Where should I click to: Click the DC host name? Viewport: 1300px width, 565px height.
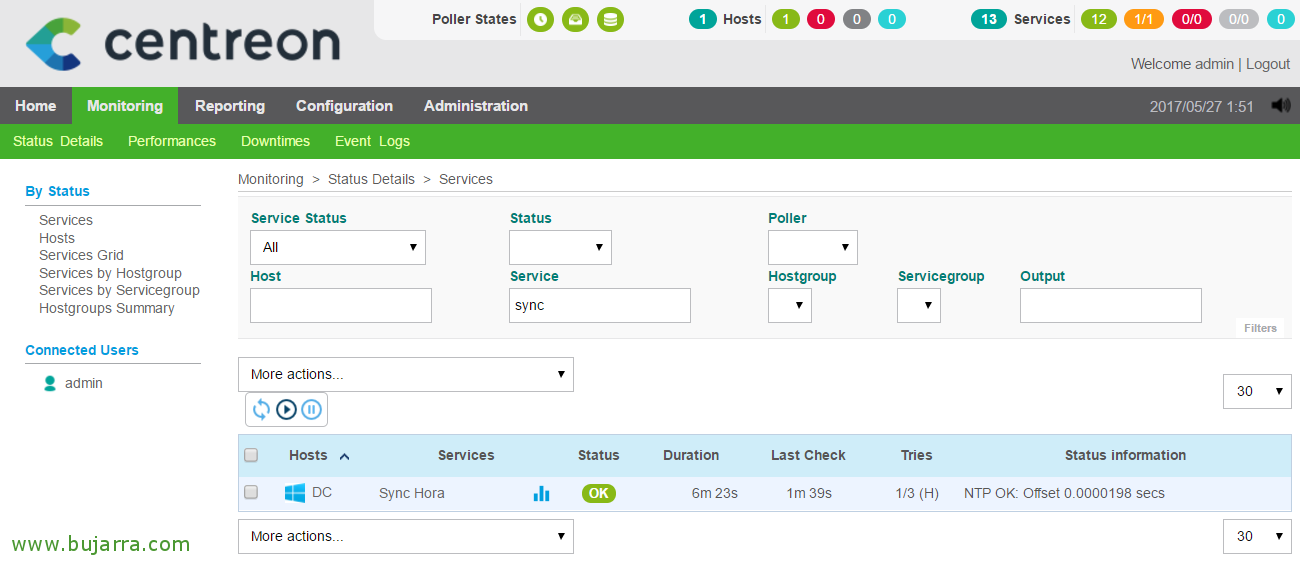click(x=322, y=493)
